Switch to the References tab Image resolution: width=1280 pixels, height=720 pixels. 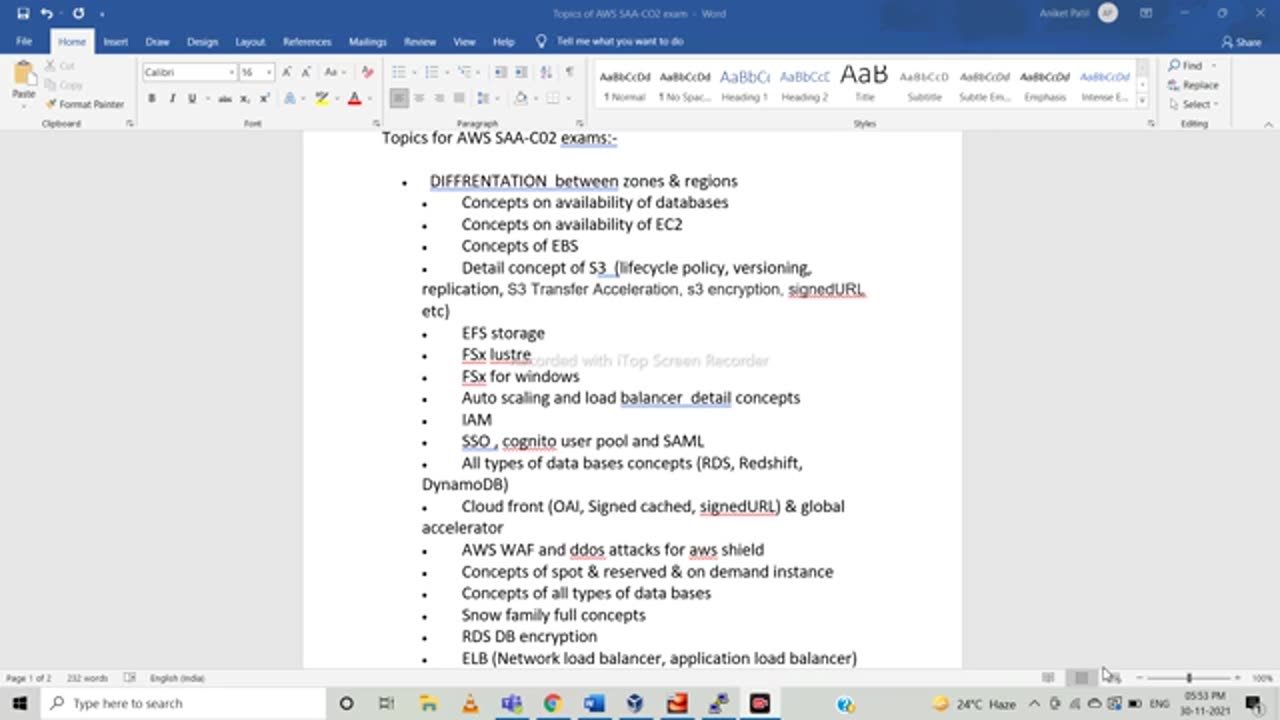(x=307, y=42)
